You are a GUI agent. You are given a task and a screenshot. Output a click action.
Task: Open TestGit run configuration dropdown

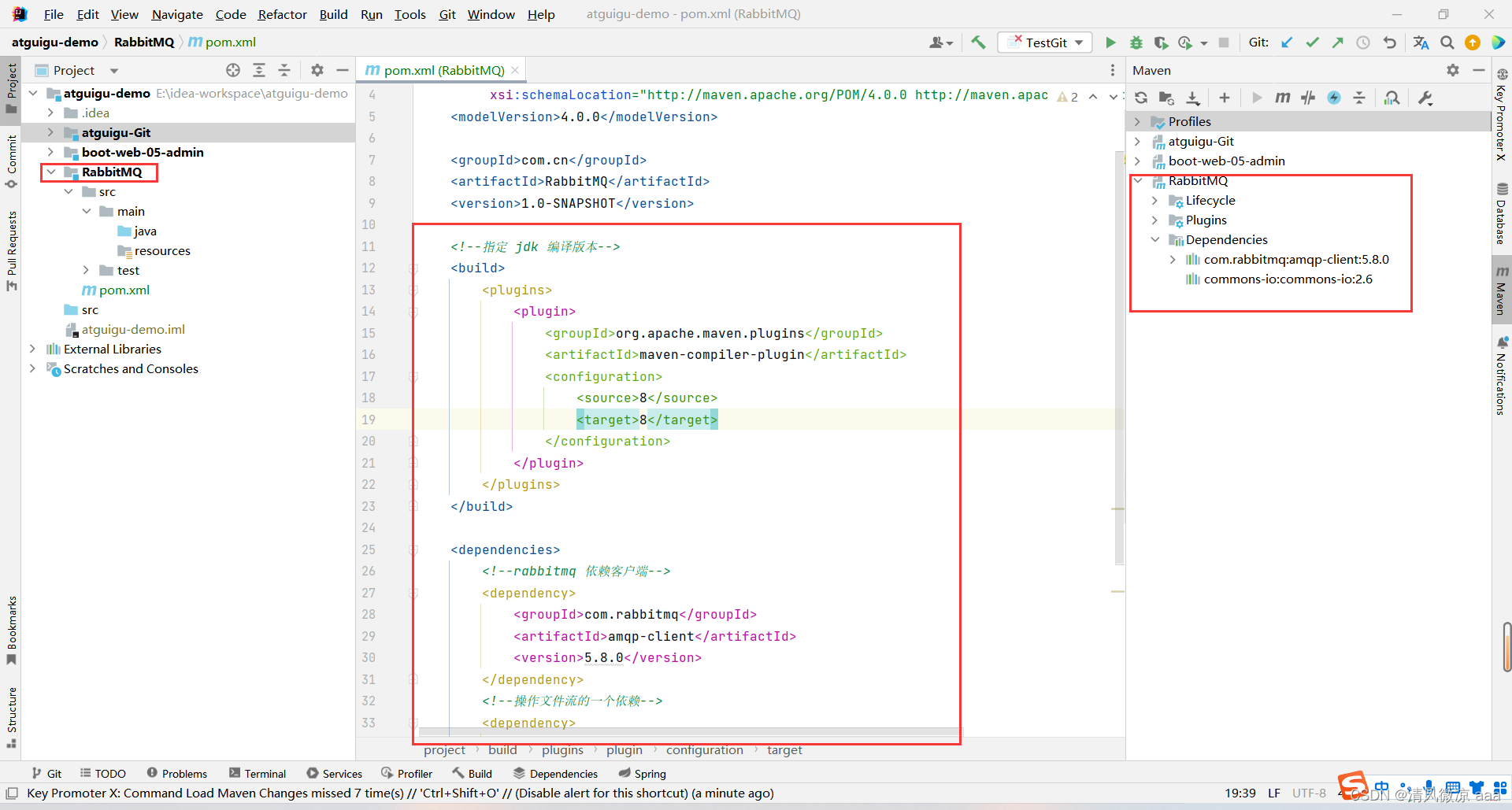(x=1045, y=43)
